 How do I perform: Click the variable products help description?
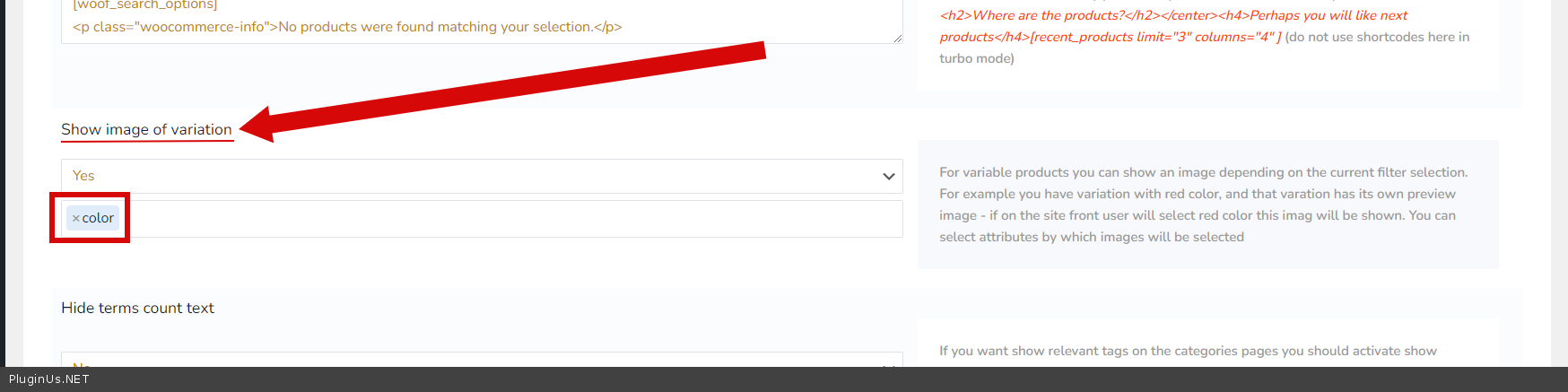click(x=1202, y=205)
